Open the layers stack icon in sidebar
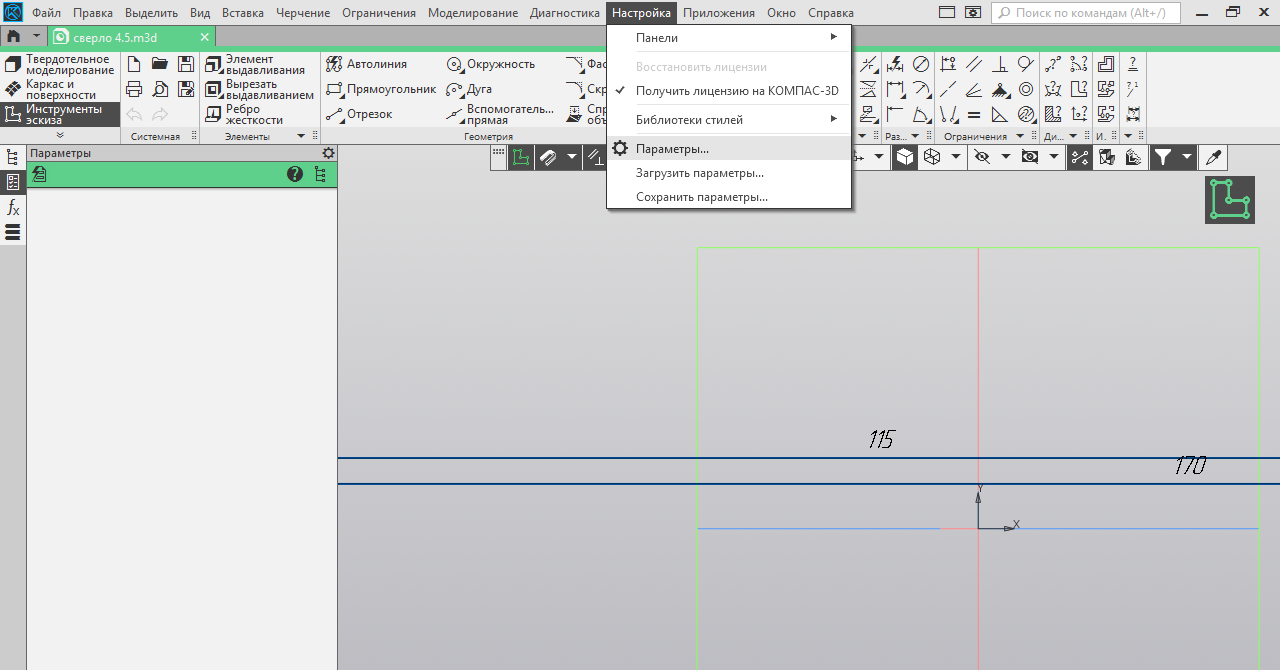Screen dimensions: 1280x670 13,232
